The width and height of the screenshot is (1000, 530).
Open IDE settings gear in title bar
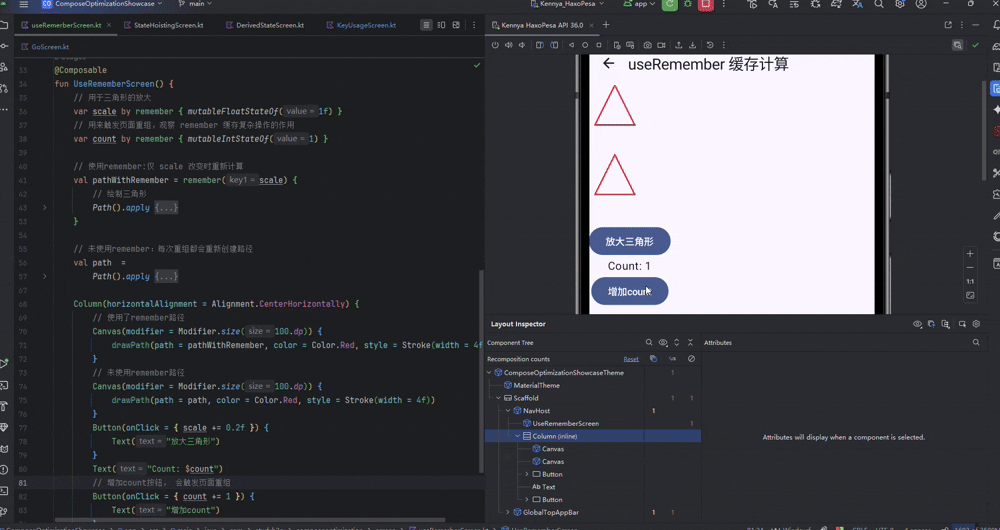coord(899,4)
